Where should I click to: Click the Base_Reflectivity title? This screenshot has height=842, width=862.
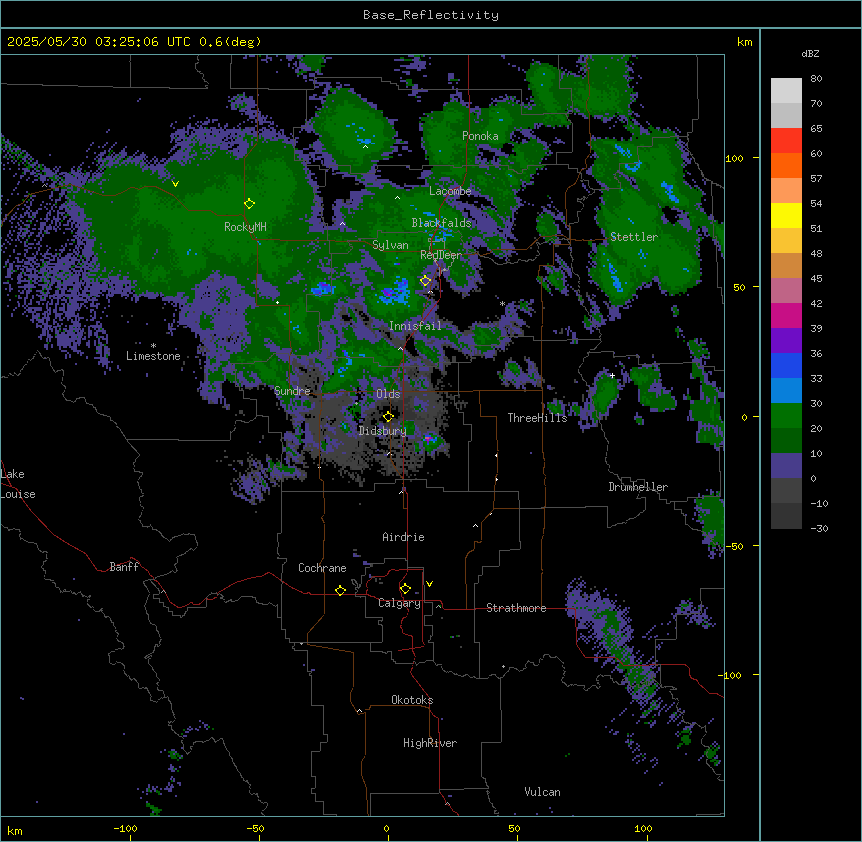coord(431,15)
